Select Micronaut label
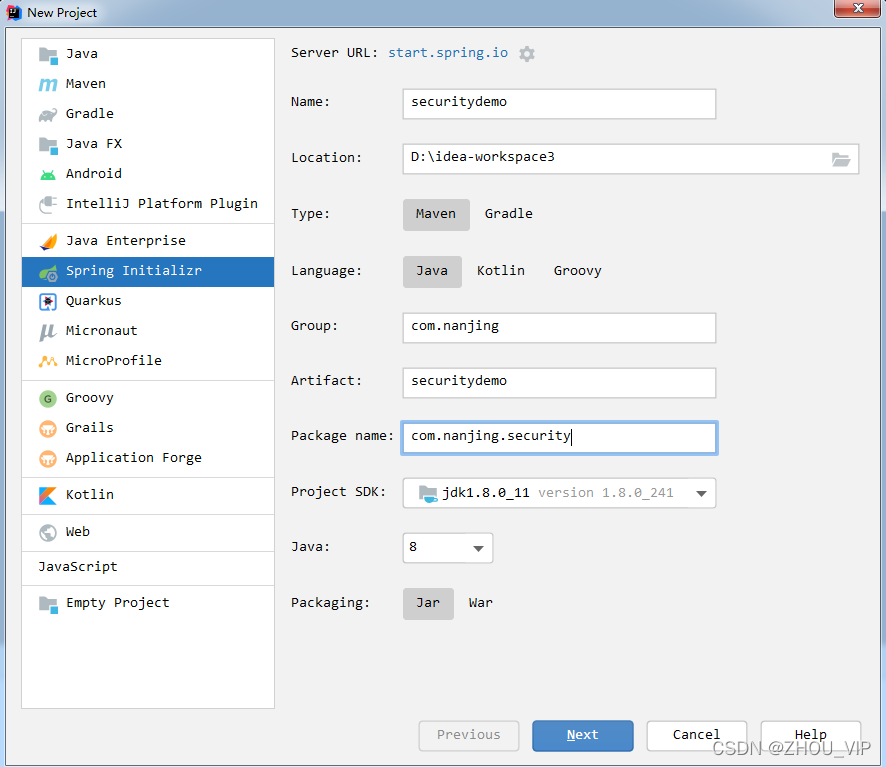The width and height of the screenshot is (886, 767). pos(101,331)
